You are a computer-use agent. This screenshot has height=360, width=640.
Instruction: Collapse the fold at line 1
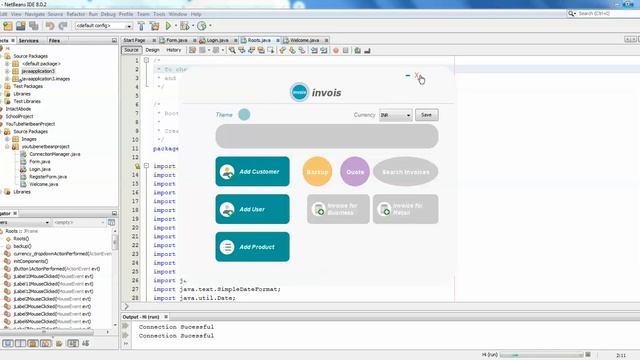coord(146,60)
